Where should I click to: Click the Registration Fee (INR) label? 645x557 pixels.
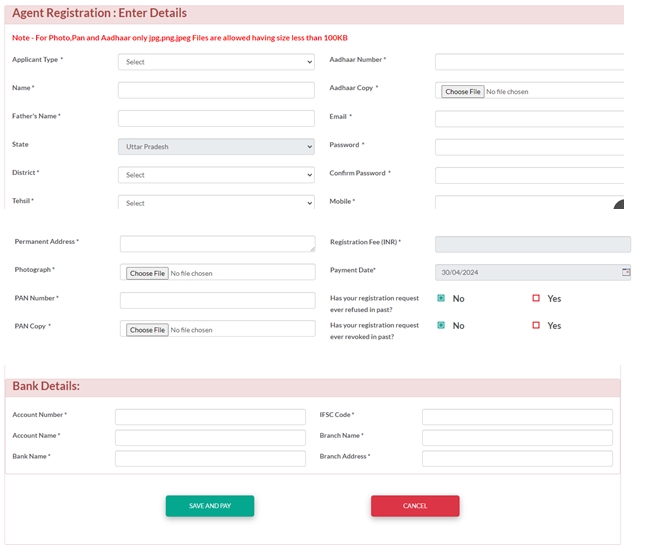coord(365,242)
